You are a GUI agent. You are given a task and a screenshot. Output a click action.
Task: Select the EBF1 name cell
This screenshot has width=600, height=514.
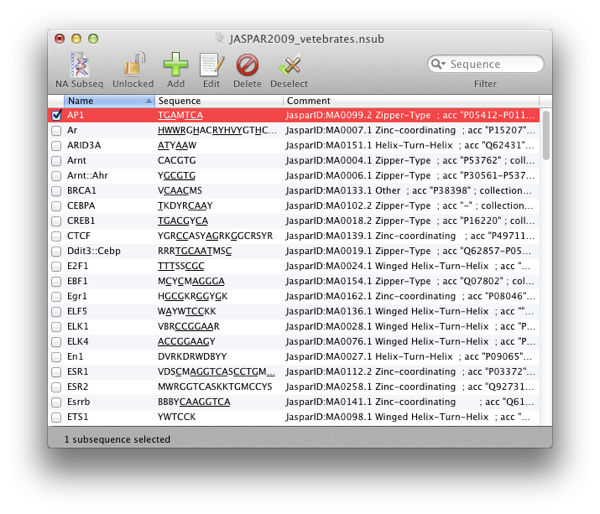(x=77, y=281)
